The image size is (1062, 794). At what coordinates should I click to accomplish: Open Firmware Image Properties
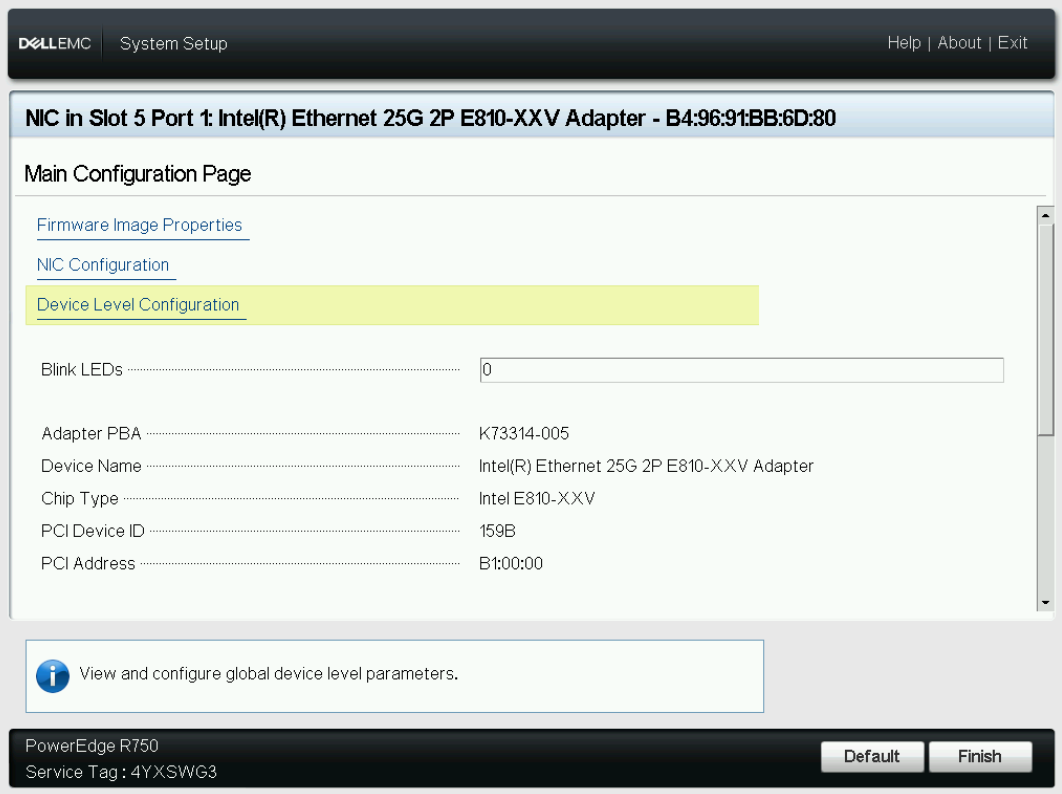tap(139, 225)
